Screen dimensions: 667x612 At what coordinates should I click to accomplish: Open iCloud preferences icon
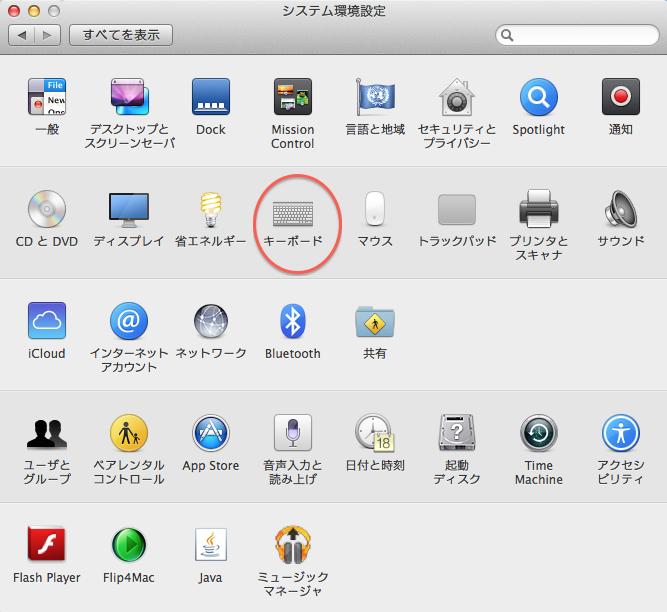47,321
